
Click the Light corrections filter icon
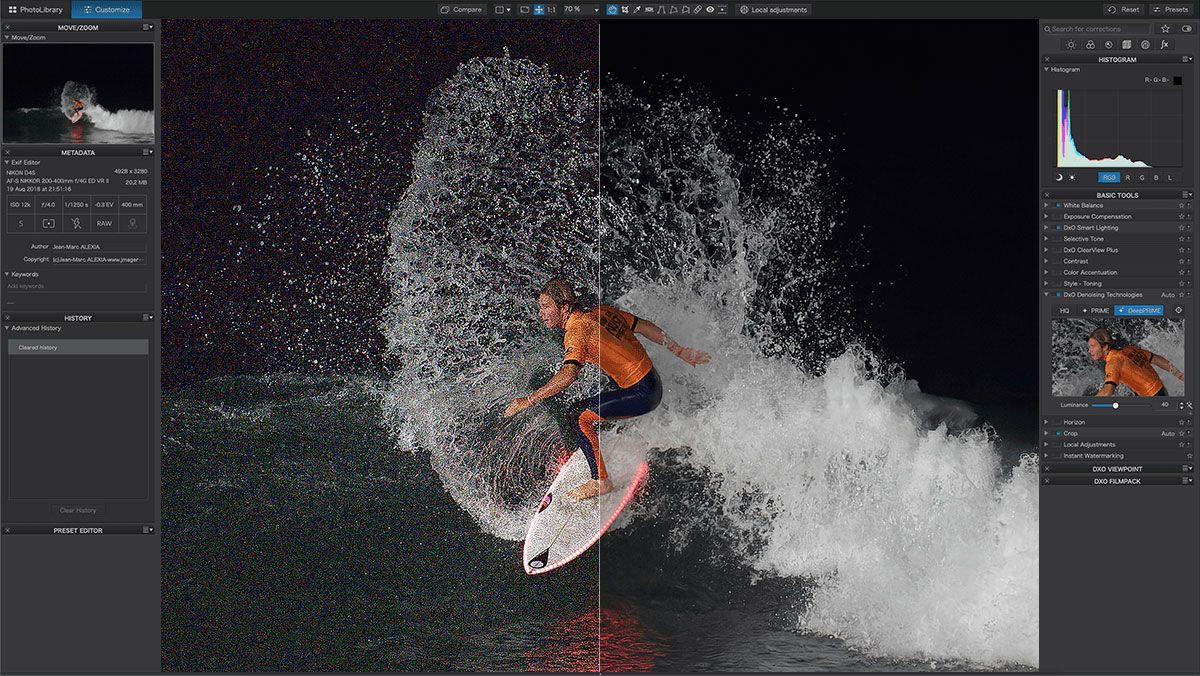pyautogui.click(x=1071, y=45)
